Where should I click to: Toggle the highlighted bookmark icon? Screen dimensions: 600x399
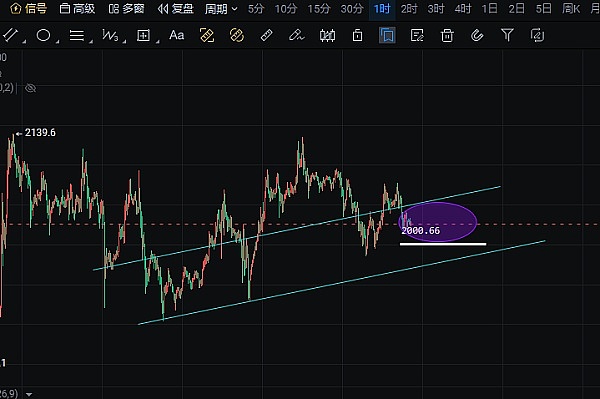click(x=387, y=36)
